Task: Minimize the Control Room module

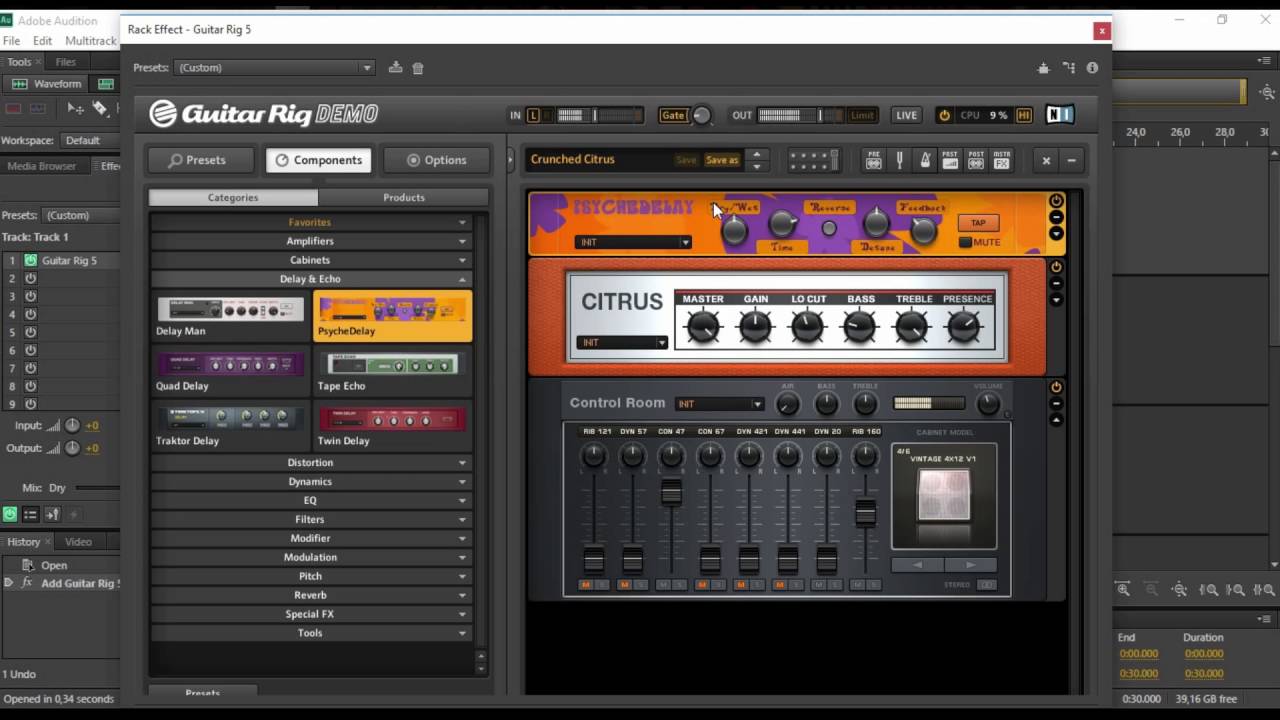Action: pos(1056,404)
